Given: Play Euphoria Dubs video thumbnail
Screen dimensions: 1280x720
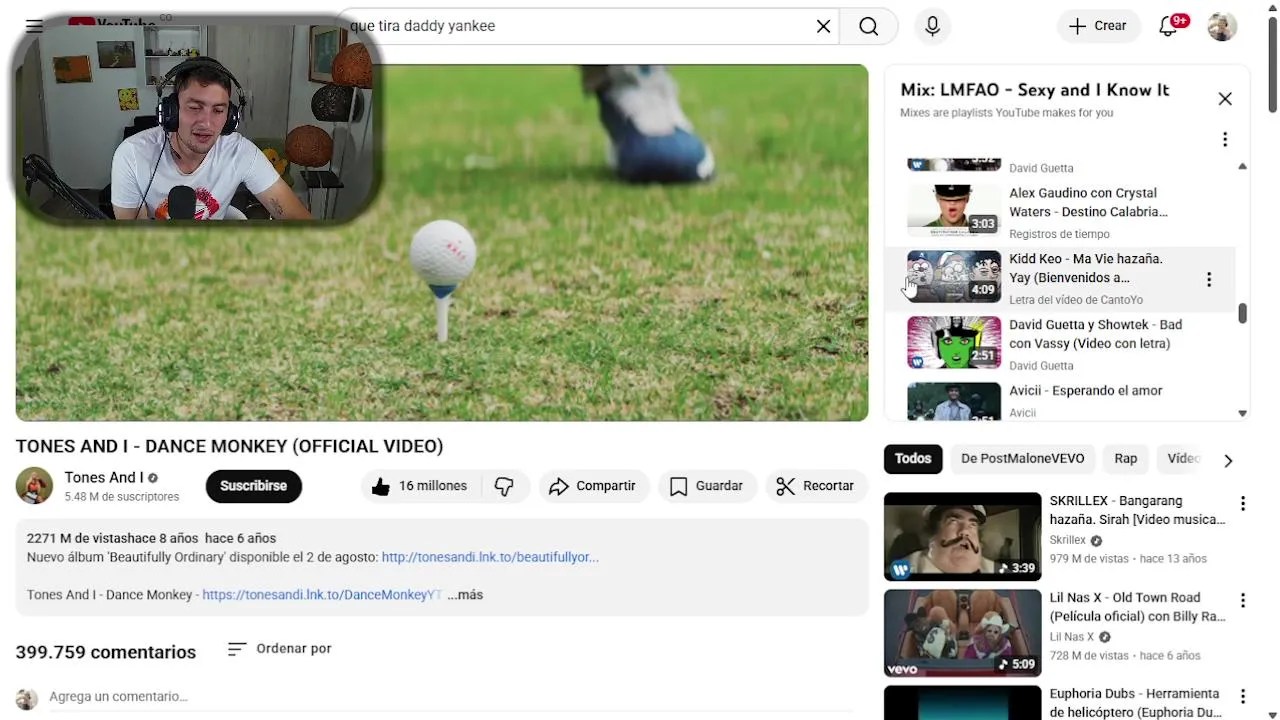Looking at the screenshot, I should [962, 703].
